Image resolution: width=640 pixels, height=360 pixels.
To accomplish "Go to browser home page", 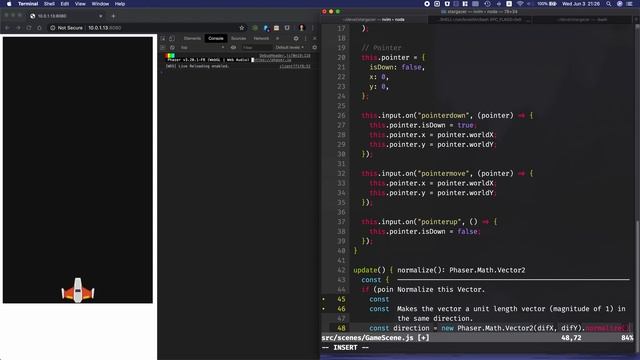I will point(39,28).
